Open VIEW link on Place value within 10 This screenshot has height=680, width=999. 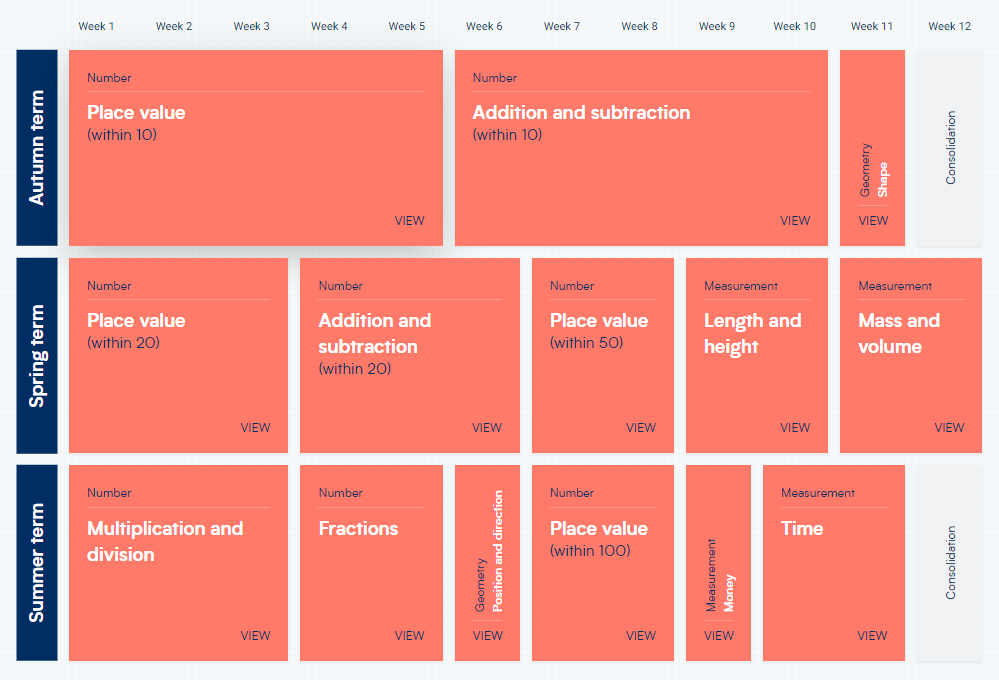[409, 221]
